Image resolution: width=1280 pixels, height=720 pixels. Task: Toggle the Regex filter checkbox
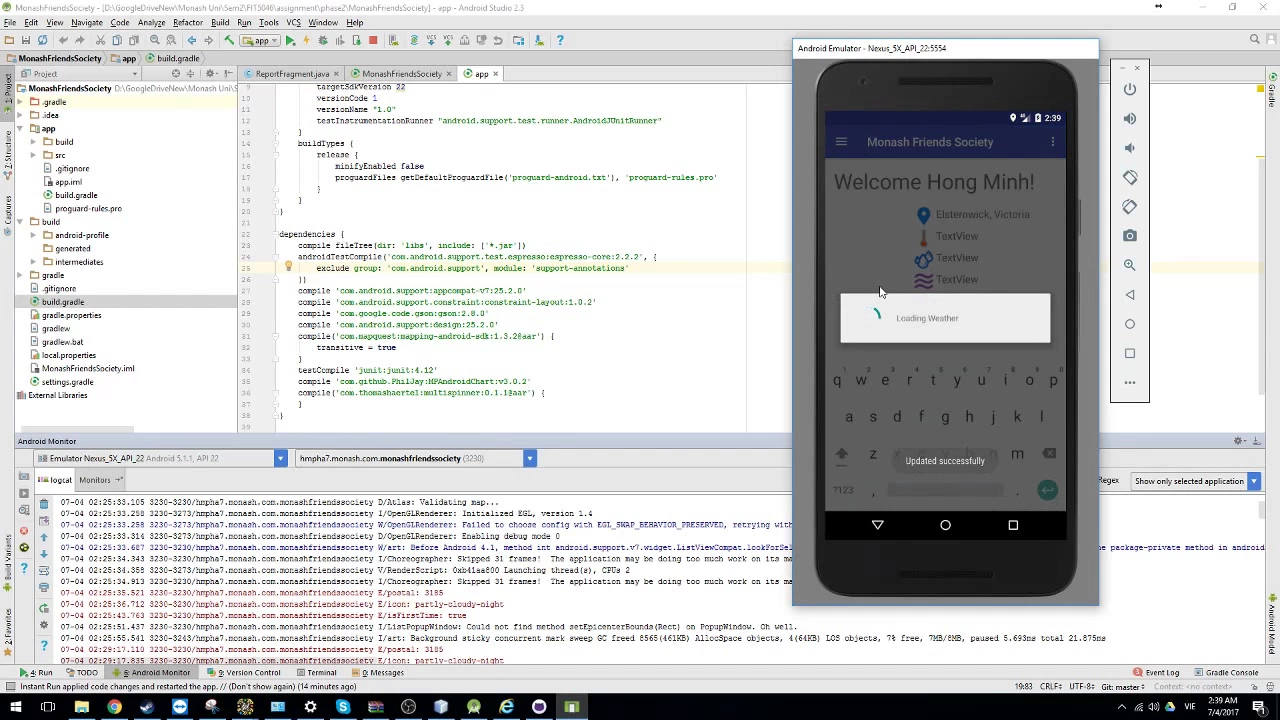[x=1108, y=481]
